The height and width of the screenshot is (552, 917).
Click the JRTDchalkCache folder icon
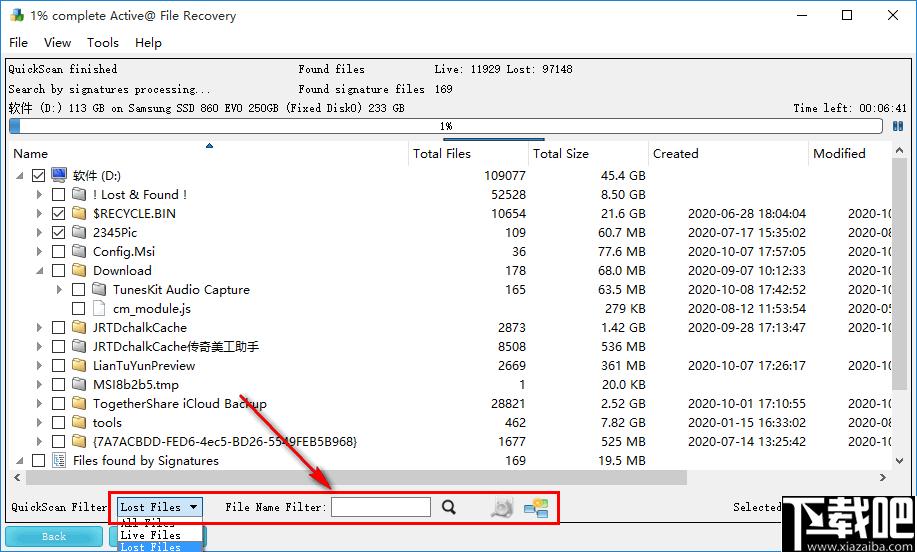click(79, 327)
